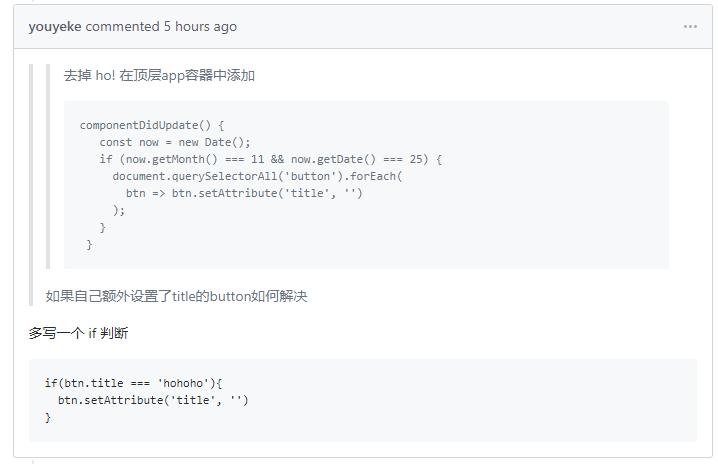718x464 pixels.
Task: Click the now.getMonth() === 11 condition line
Action: tap(271, 159)
